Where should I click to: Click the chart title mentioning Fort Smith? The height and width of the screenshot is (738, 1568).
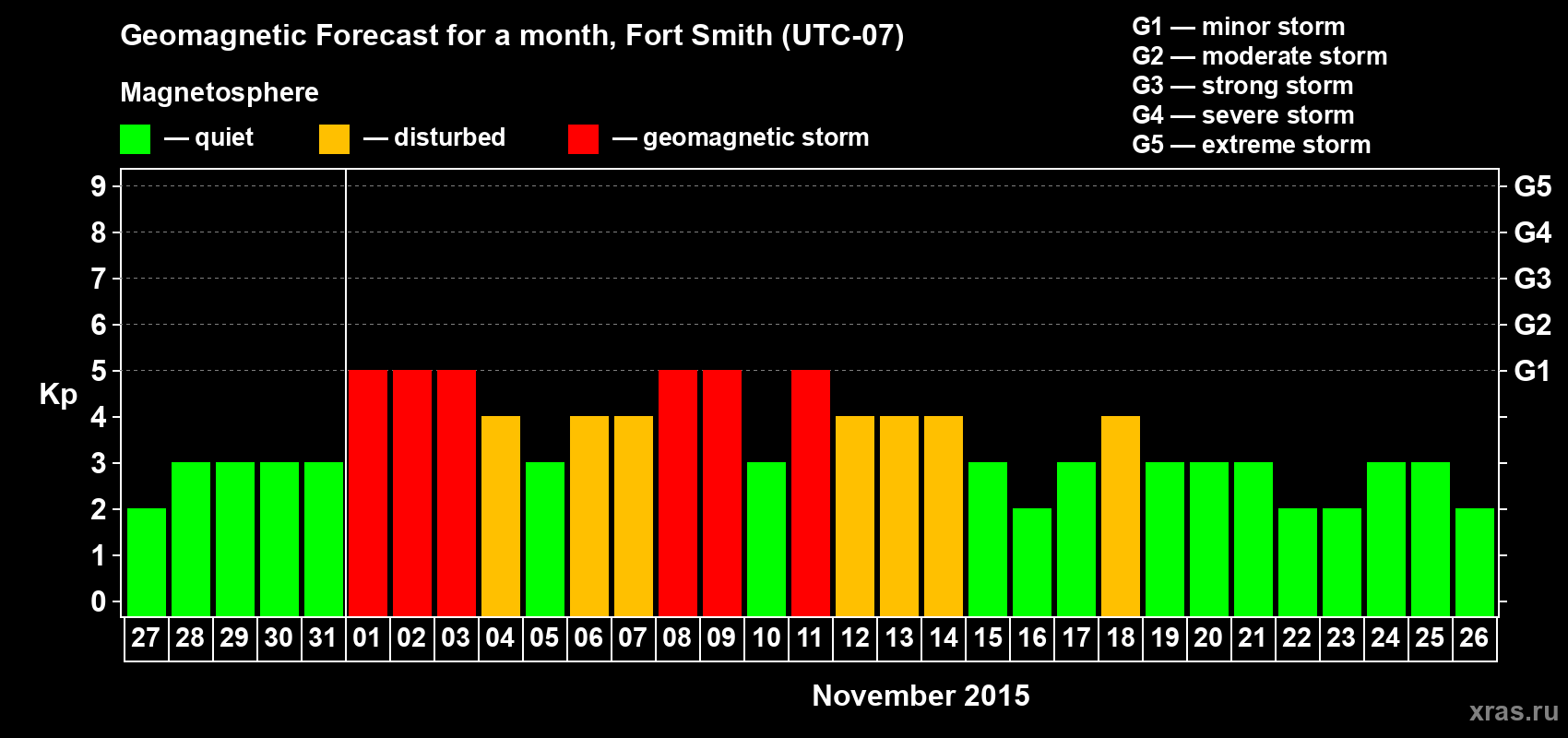[512, 36]
